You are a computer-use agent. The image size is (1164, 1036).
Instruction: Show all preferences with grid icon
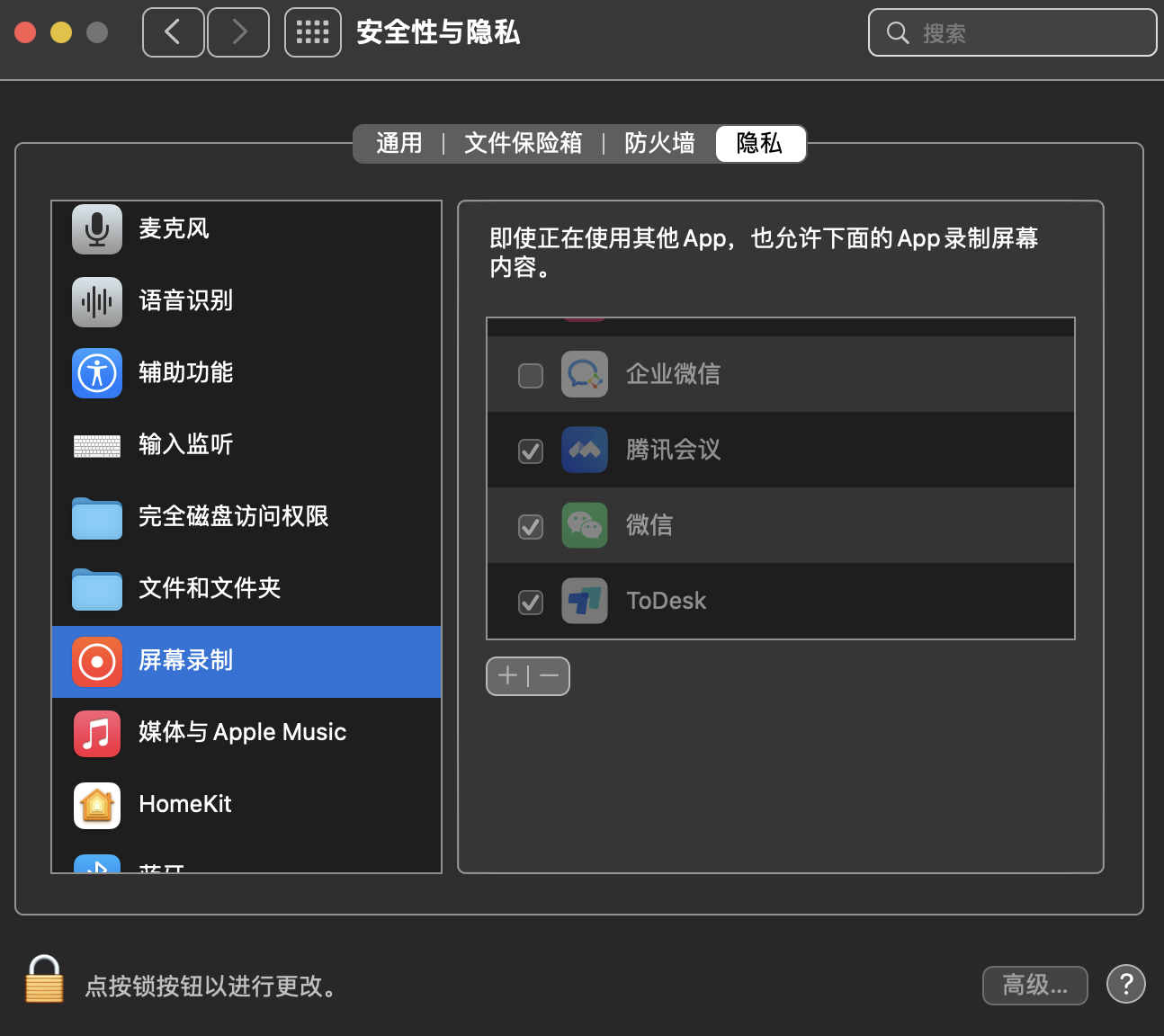(x=313, y=32)
